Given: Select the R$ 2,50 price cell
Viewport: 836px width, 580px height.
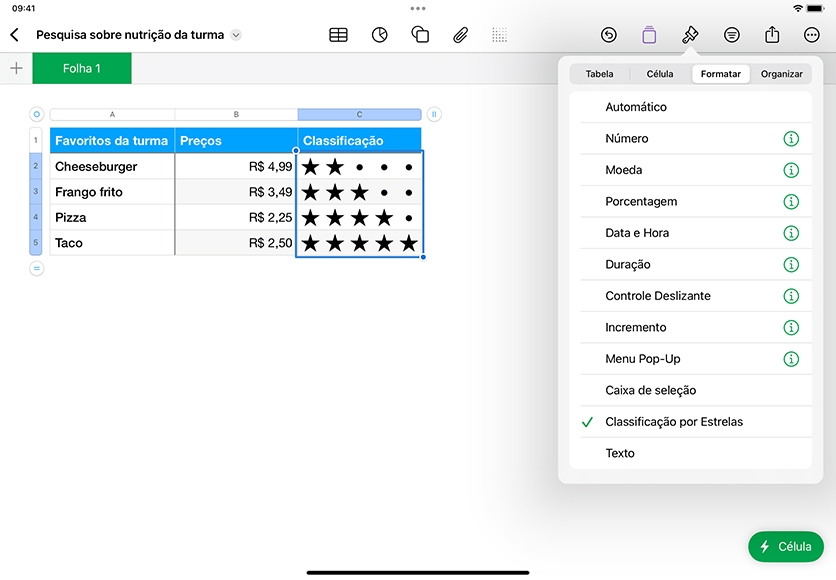Looking at the screenshot, I should tap(236, 243).
